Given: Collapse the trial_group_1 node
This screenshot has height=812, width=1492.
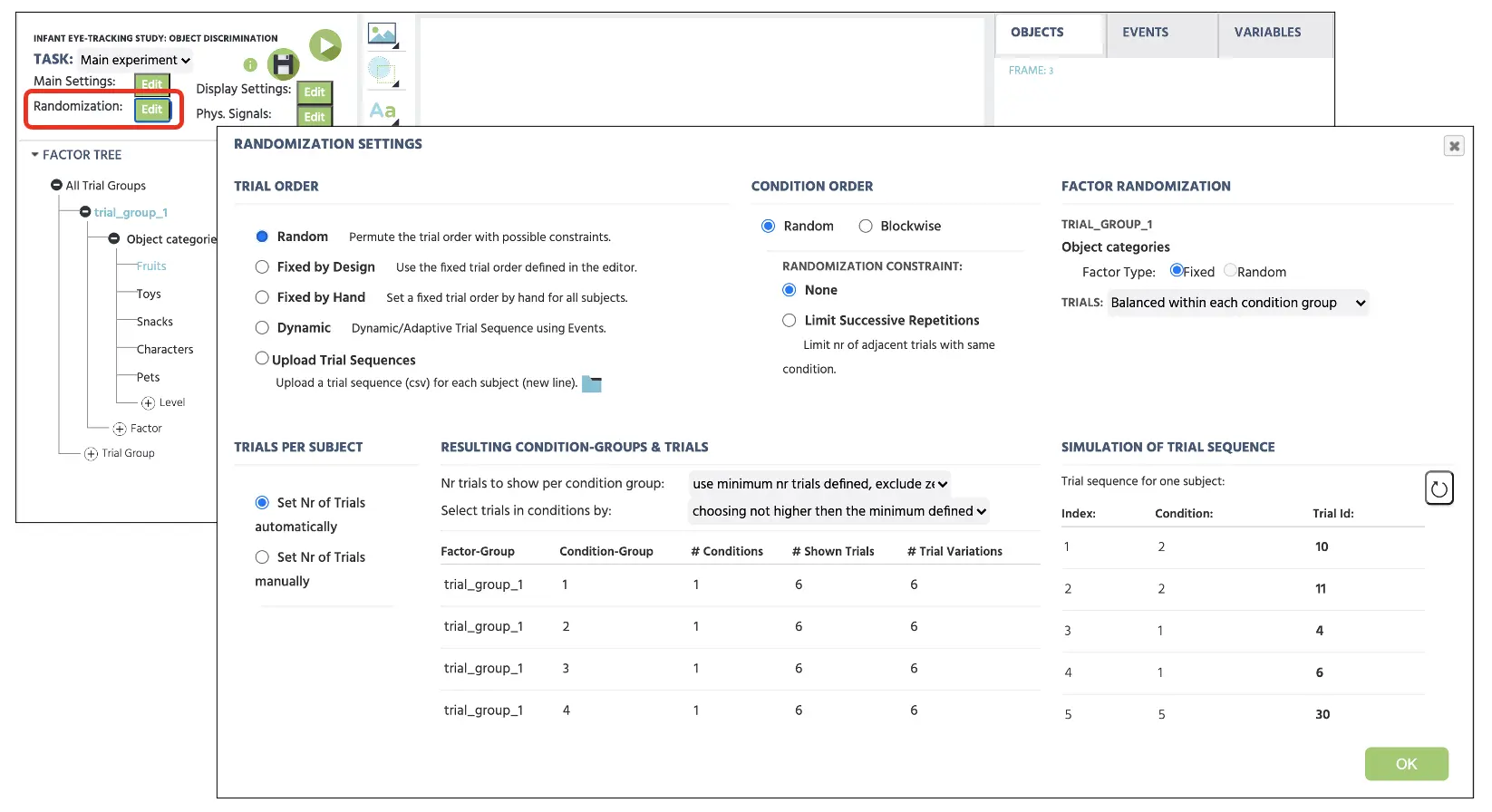Looking at the screenshot, I should 85,212.
